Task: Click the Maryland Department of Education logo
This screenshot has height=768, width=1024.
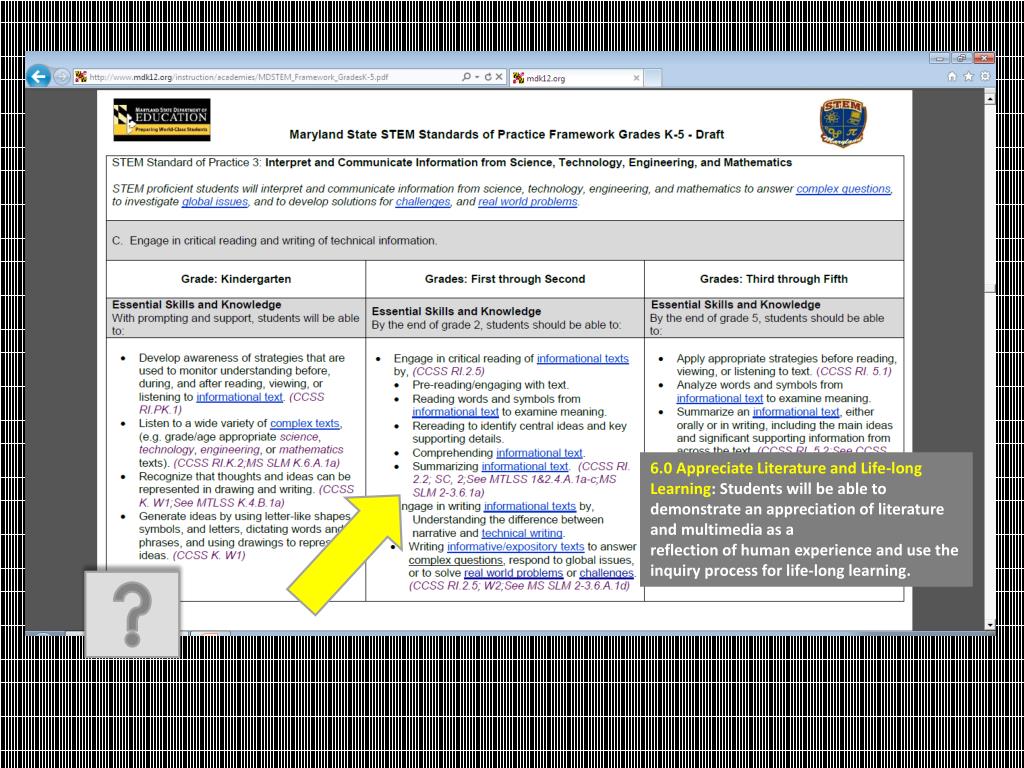Action: pos(162,120)
